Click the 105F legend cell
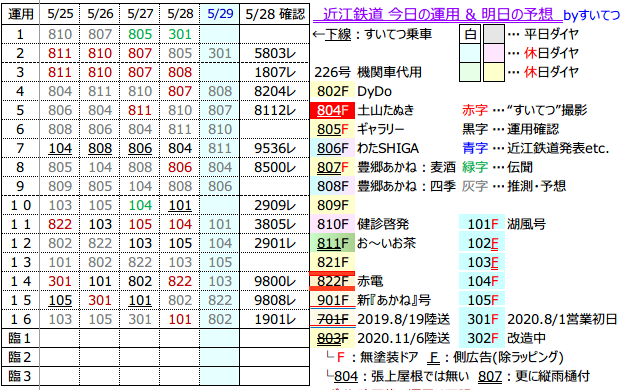 tap(482, 300)
